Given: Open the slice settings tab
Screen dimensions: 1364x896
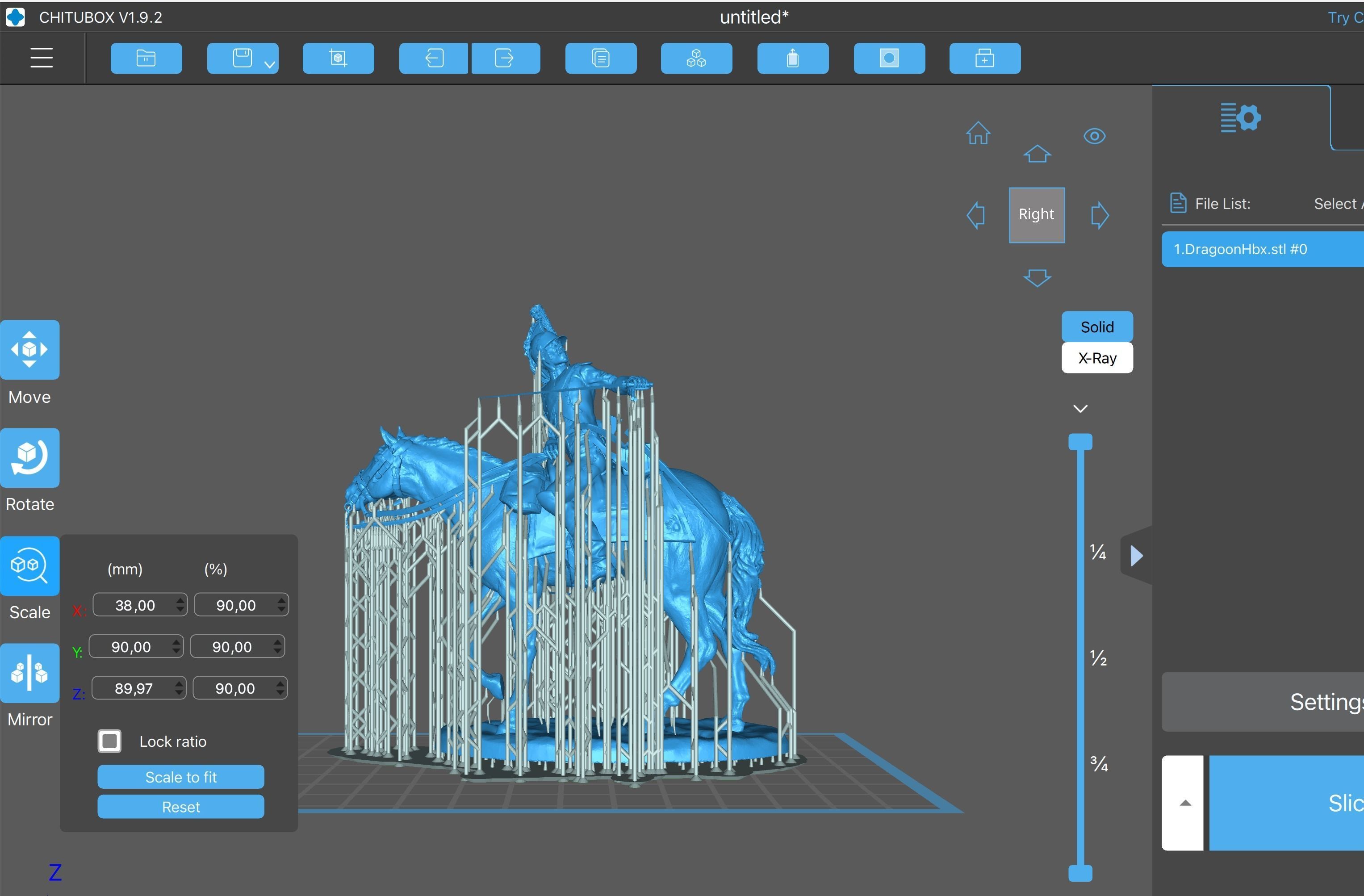Looking at the screenshot, I should point(1240,117).
